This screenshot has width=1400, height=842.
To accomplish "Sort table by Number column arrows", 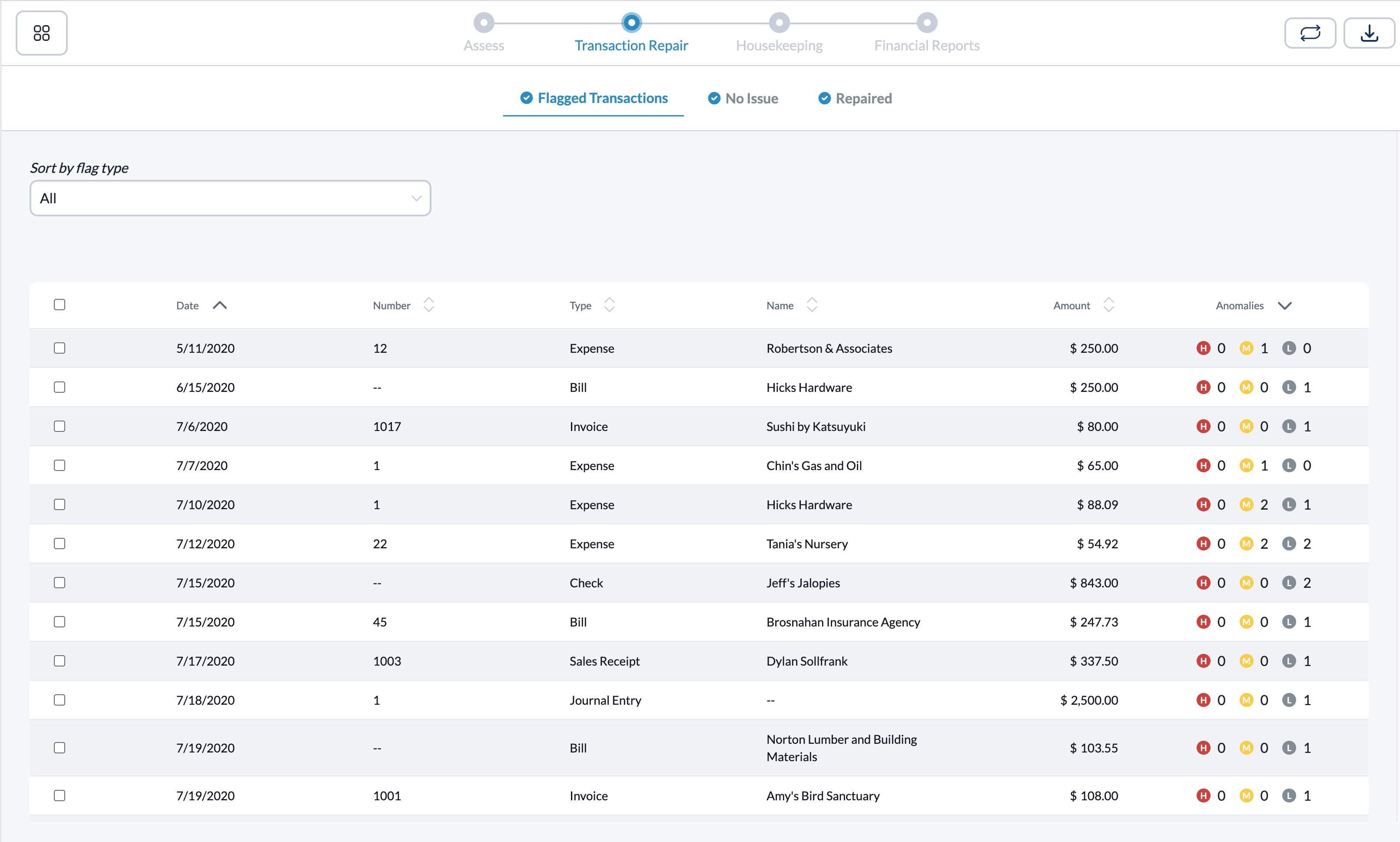I will click(429, 305).
